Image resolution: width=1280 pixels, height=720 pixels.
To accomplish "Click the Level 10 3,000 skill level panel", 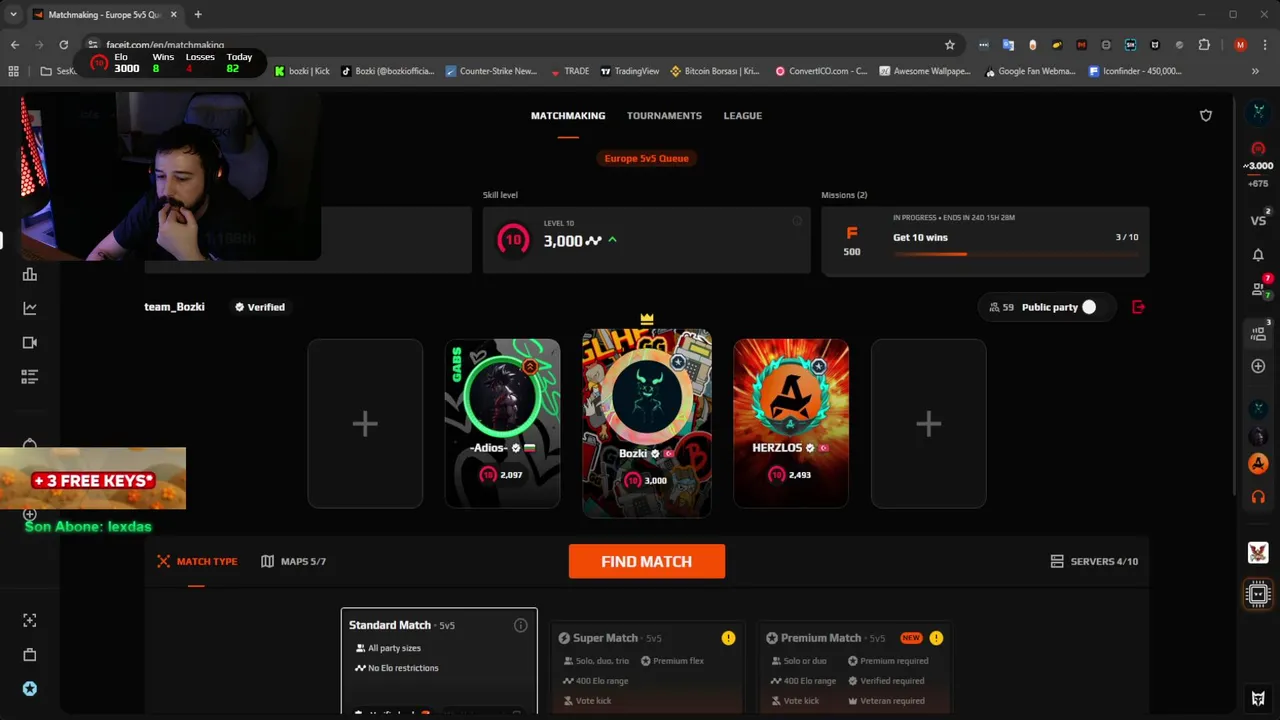I will point(646,240).
